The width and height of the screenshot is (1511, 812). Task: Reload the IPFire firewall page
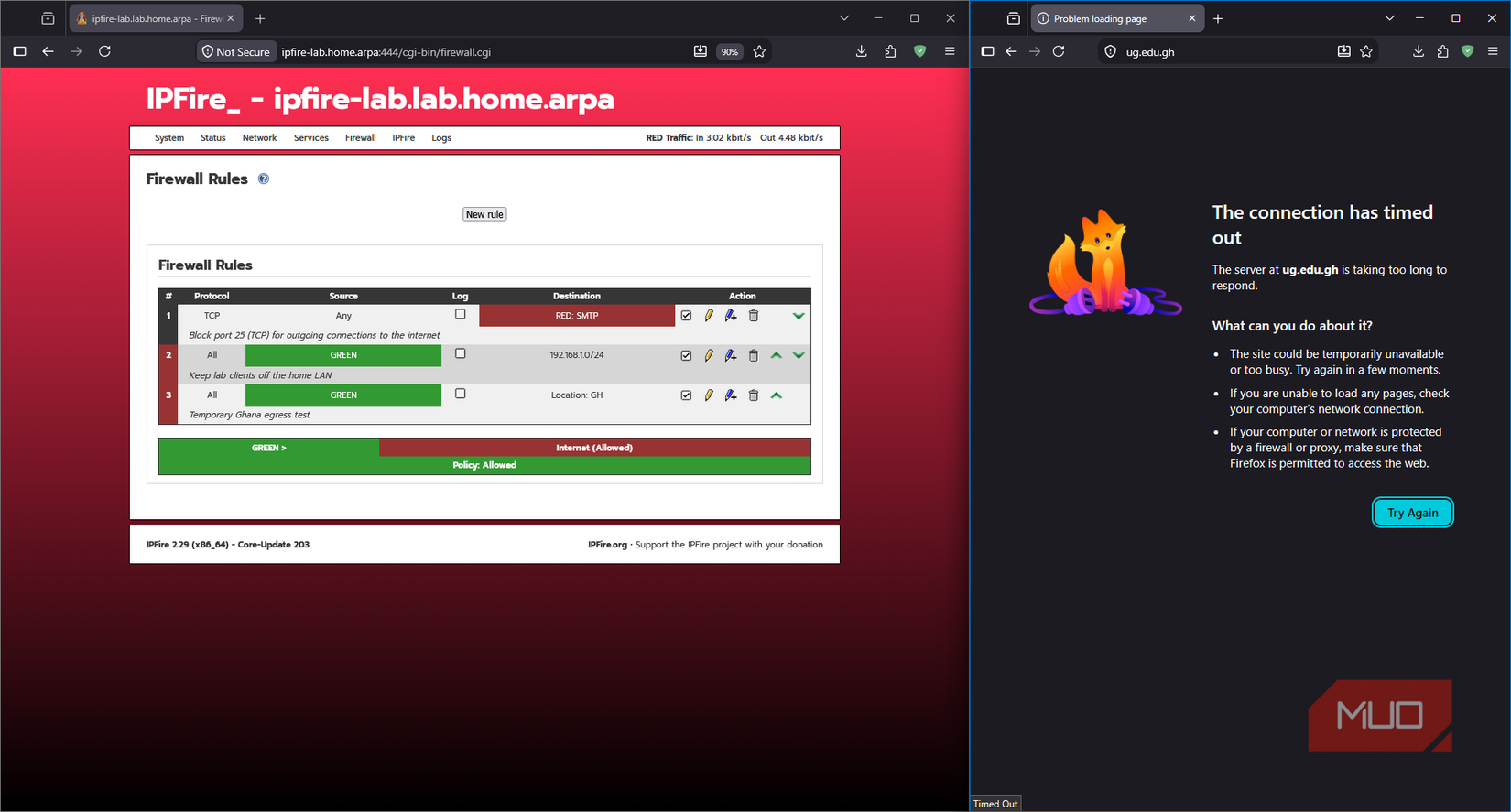[105, 51]
